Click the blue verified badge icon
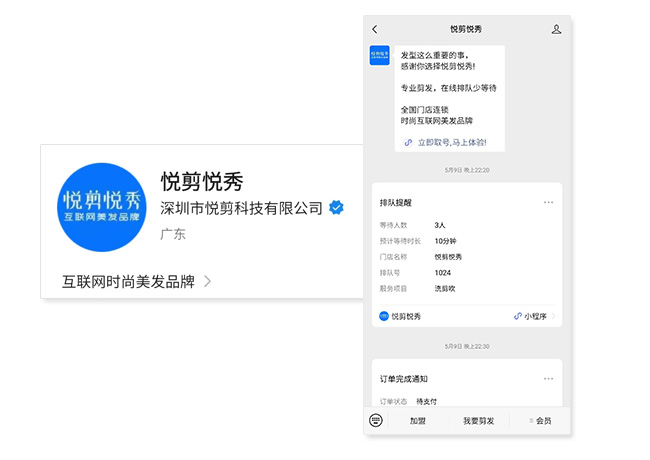This screenshot has height=460, width=650. point(336,207)
